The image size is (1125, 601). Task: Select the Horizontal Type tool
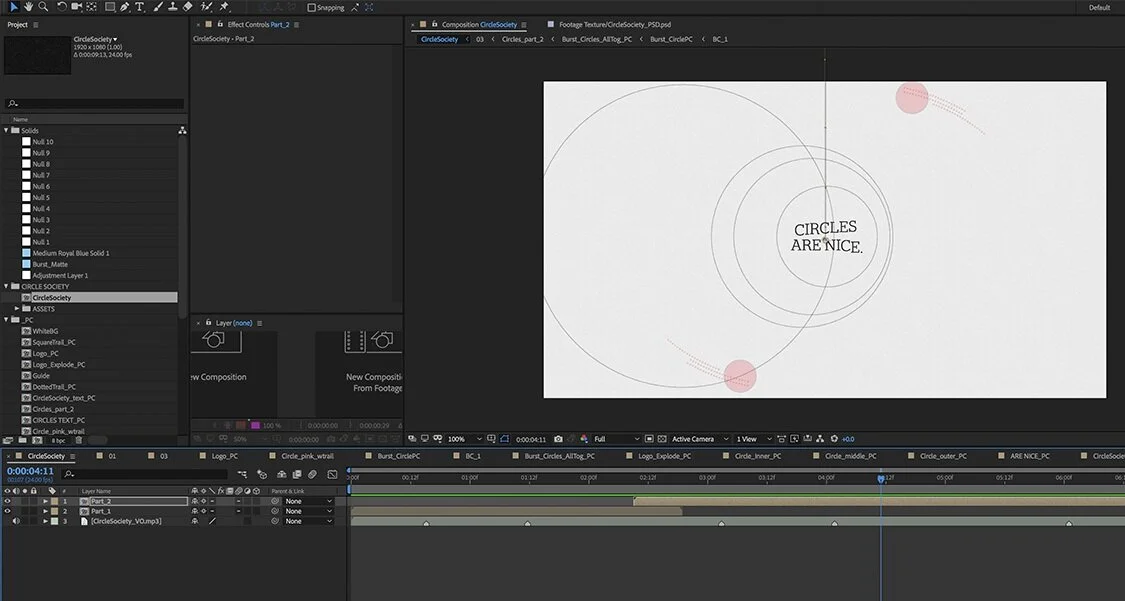[x=140, y=7]
